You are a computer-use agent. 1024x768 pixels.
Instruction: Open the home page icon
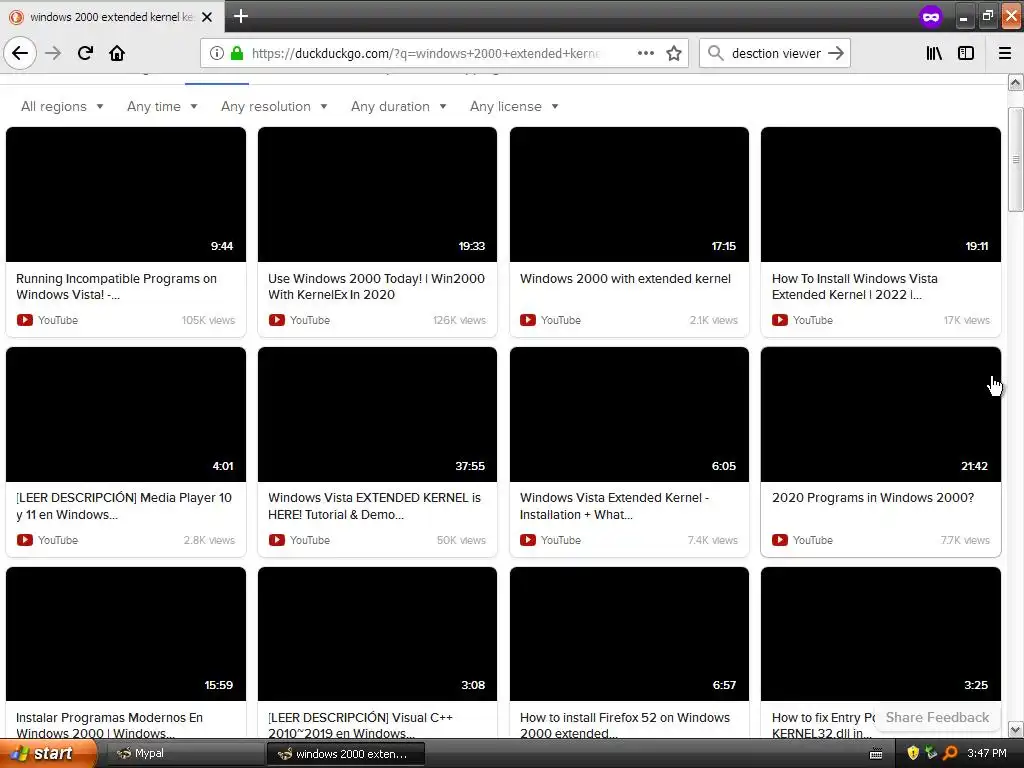tap(117, 53)
